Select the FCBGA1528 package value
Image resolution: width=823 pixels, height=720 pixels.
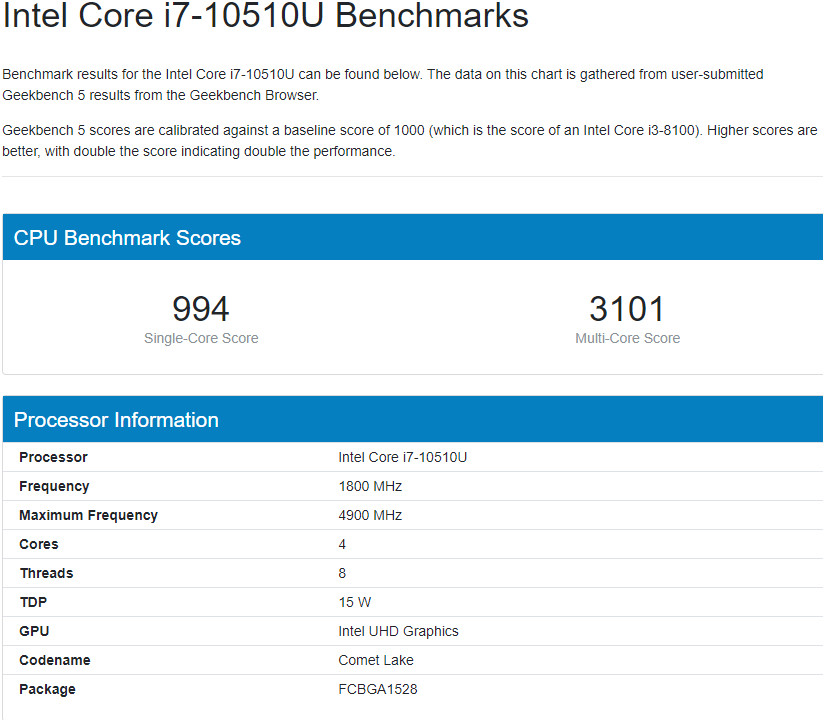click(x=380, y=689)
